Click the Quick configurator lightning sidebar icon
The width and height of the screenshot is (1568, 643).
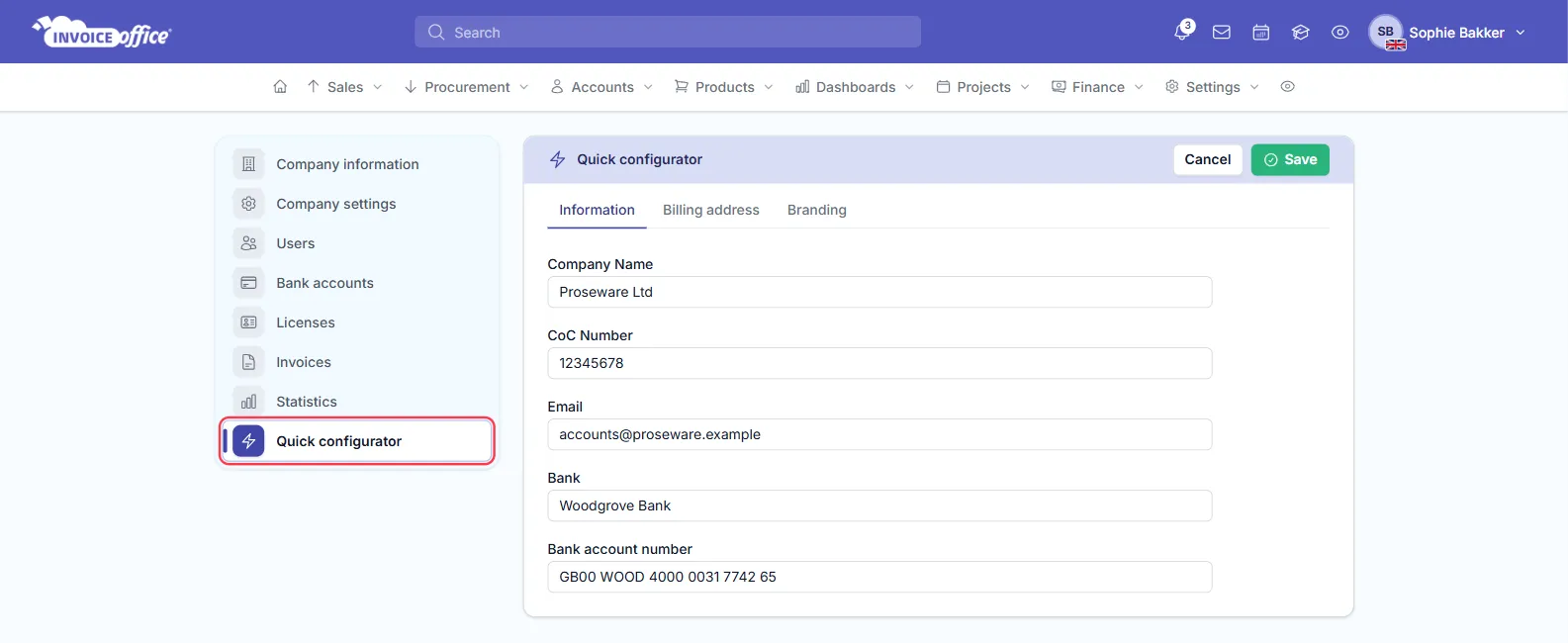[x=248, y=441]
